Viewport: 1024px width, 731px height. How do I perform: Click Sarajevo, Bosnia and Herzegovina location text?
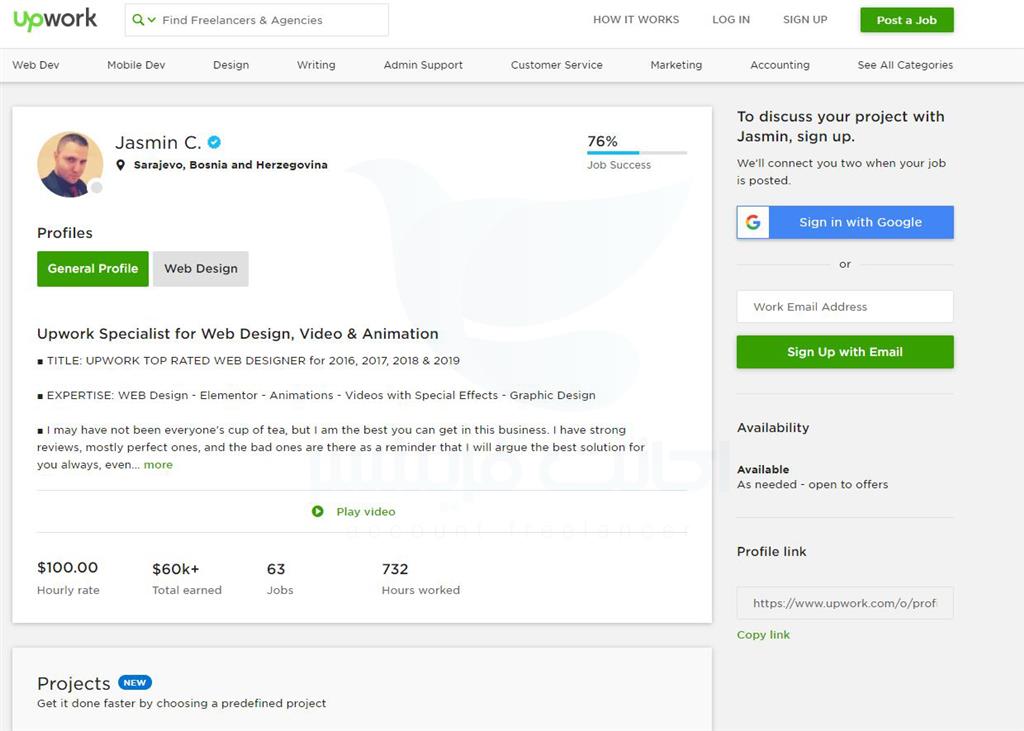pyautogui.click(x=231, y=165)
